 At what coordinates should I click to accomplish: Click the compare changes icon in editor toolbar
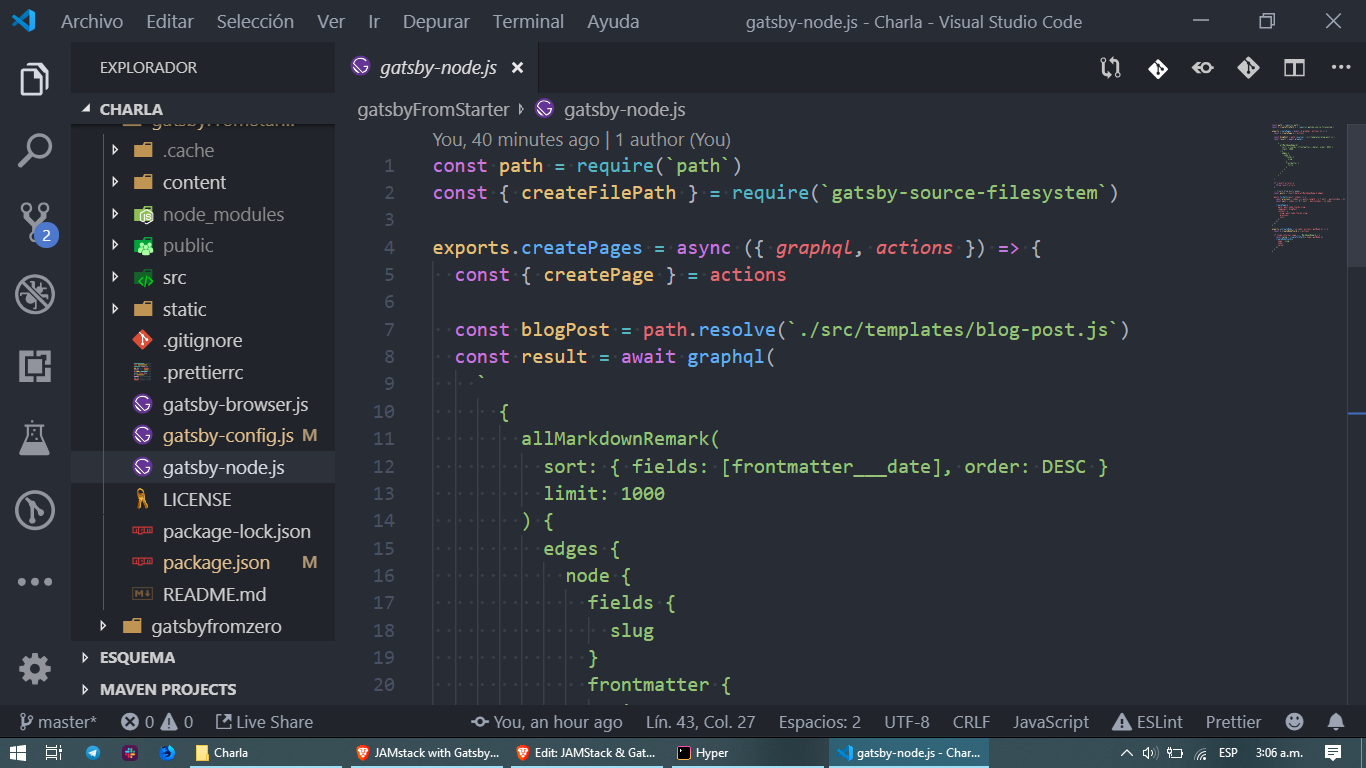1110,68
